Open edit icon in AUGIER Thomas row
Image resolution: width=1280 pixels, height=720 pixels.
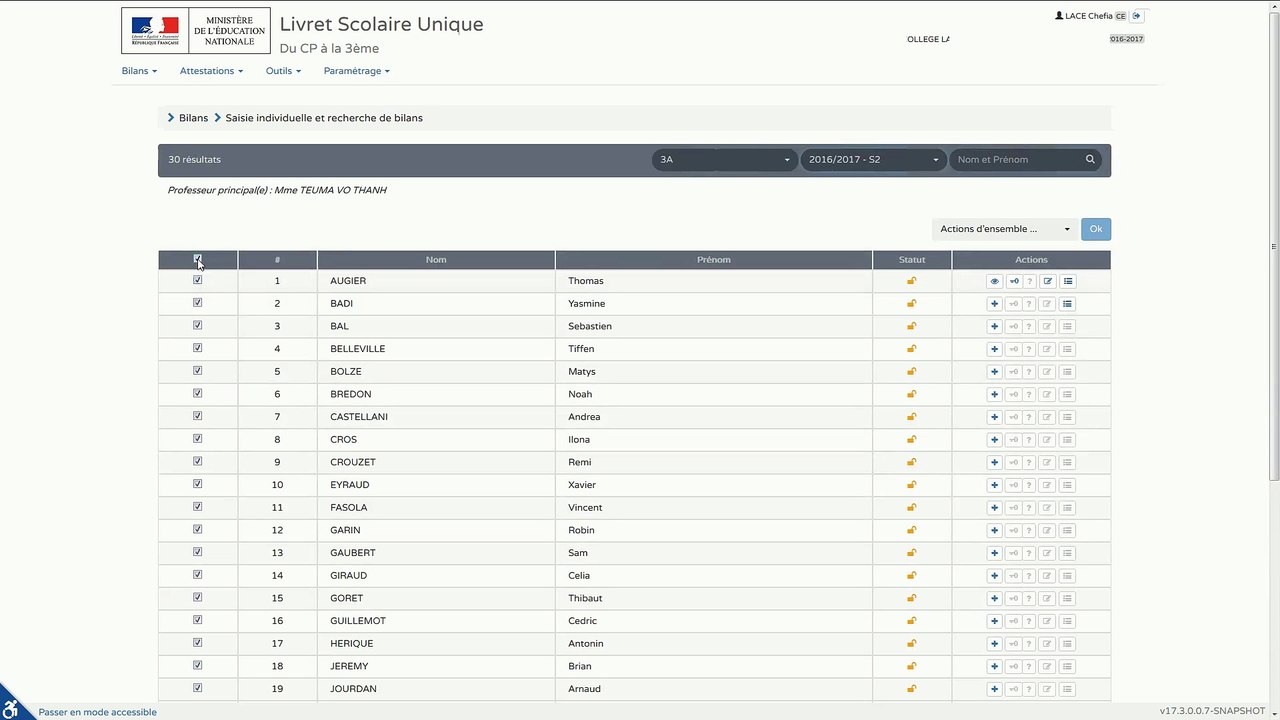click(1047, 281)
